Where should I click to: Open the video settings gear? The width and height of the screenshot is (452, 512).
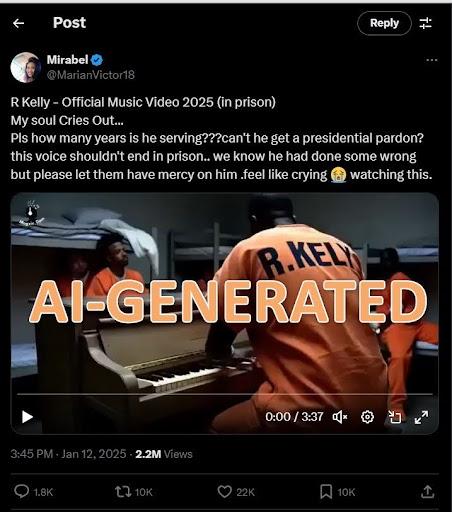click(x=367, y=417)
